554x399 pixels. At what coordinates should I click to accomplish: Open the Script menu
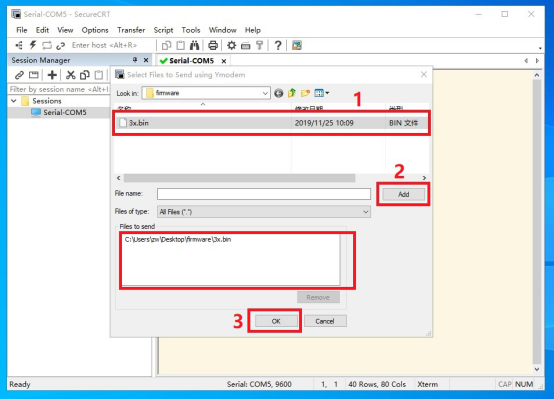(x=163, y=30)
